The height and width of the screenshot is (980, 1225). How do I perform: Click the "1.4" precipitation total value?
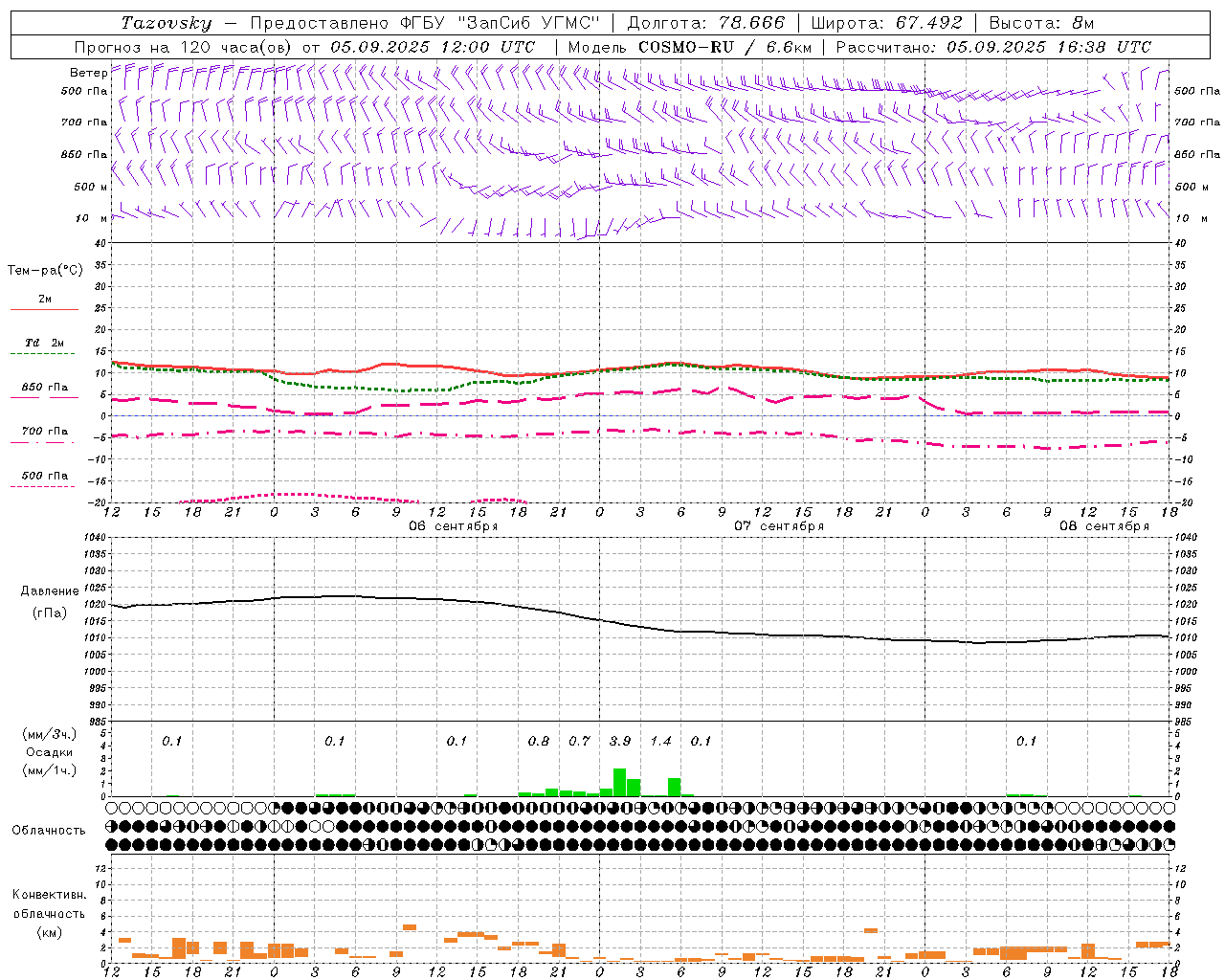pyautogui.click(x=661, y=742)
